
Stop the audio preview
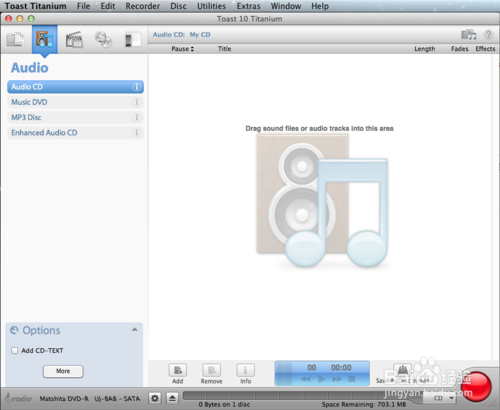click(351, 379)
